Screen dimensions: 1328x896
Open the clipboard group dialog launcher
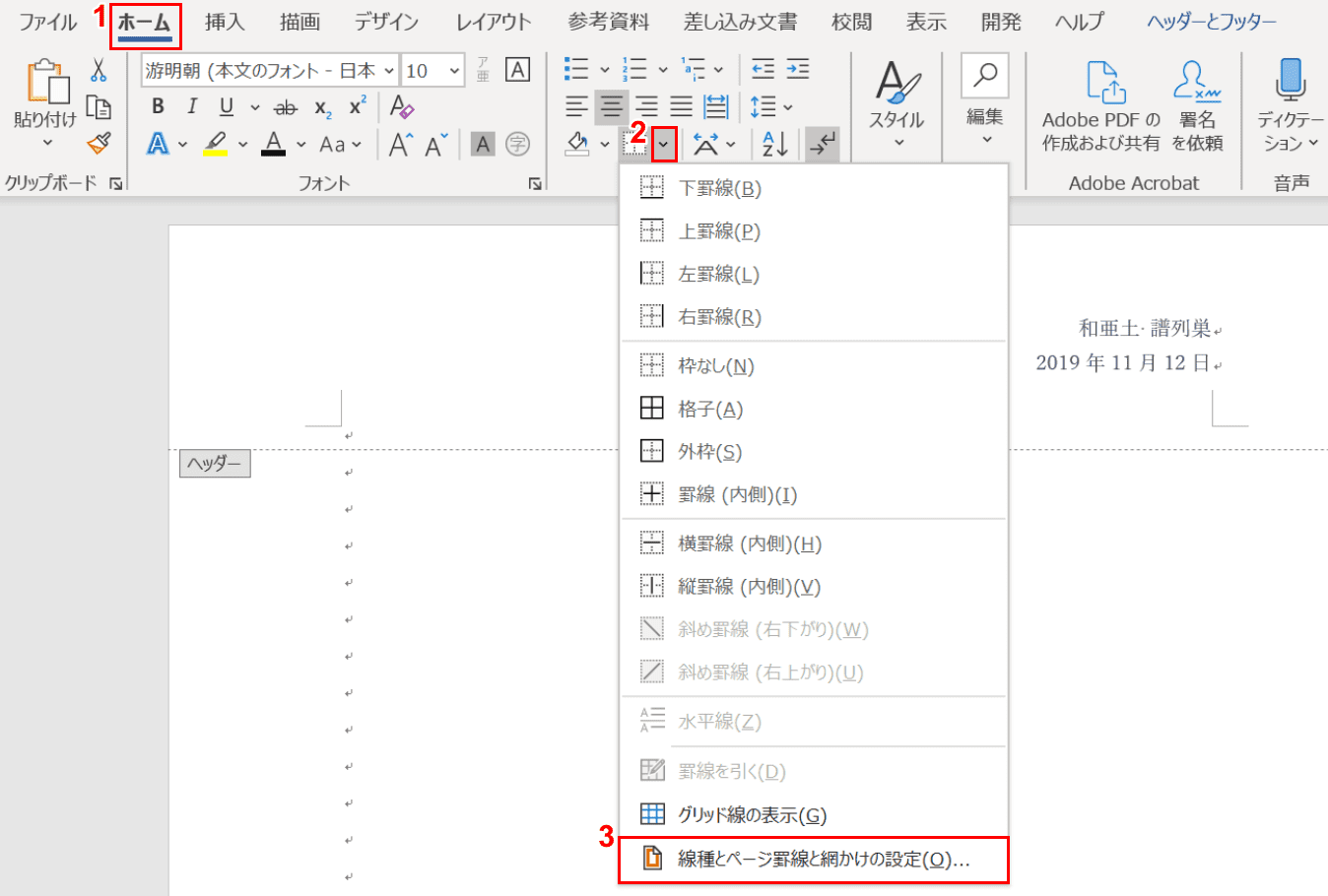point(117,183)
